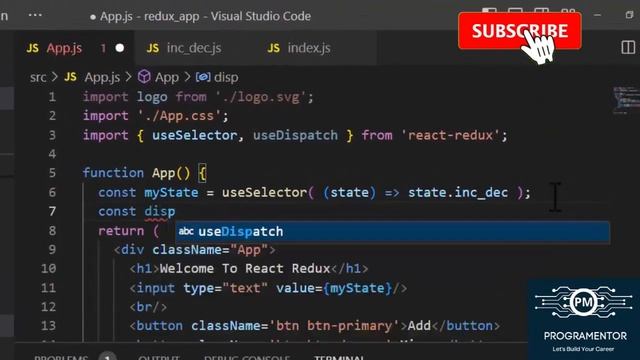Click 'btn btn-primary' class string on line 13
Screen dimensions: 640x360
[334, 326]
